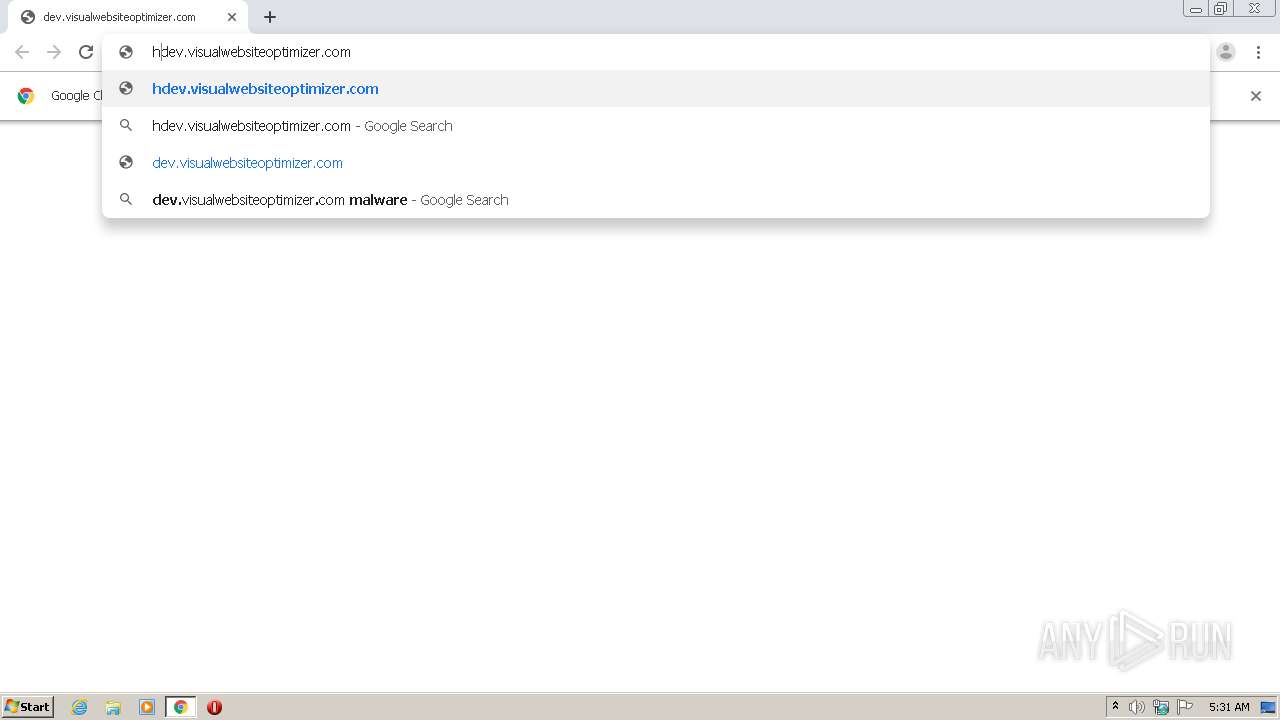Viewport: 1280px width, 720px height.
Task: Reload the page with the refresh icon
Action: pyautogui.click(x=86, y=52)
